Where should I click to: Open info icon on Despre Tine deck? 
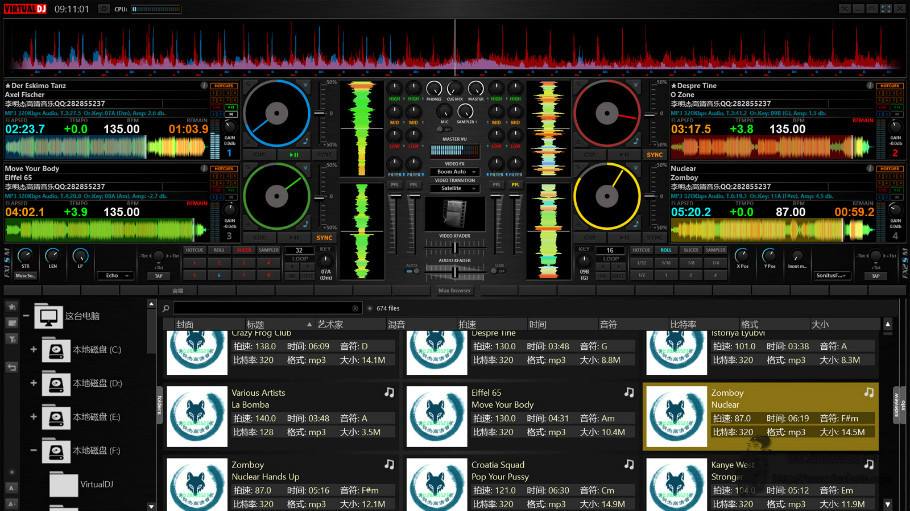(x=869, y=85)
